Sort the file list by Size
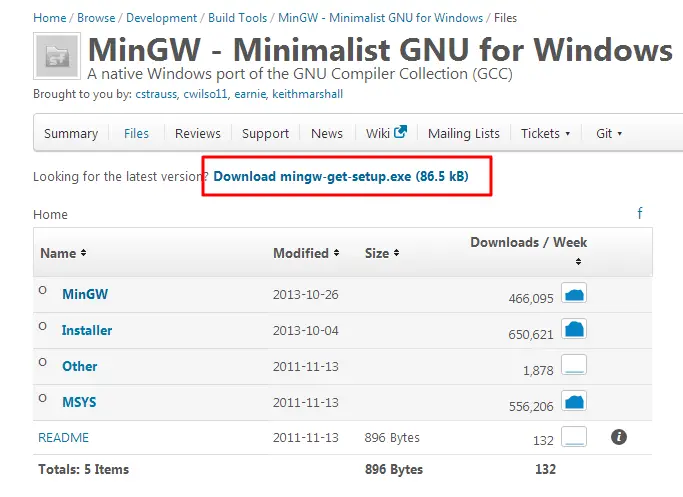Image resolution: width=683 pixels, height=497 pixels. (382, 253)
